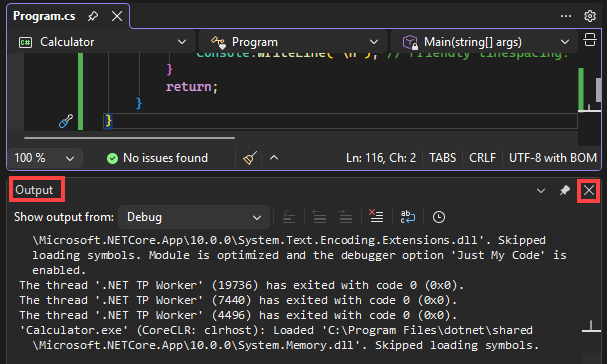Viewport: 607px width, 364px height.
Task: Click the highlighted closing brace on line 116
Action: pos(108,121)
